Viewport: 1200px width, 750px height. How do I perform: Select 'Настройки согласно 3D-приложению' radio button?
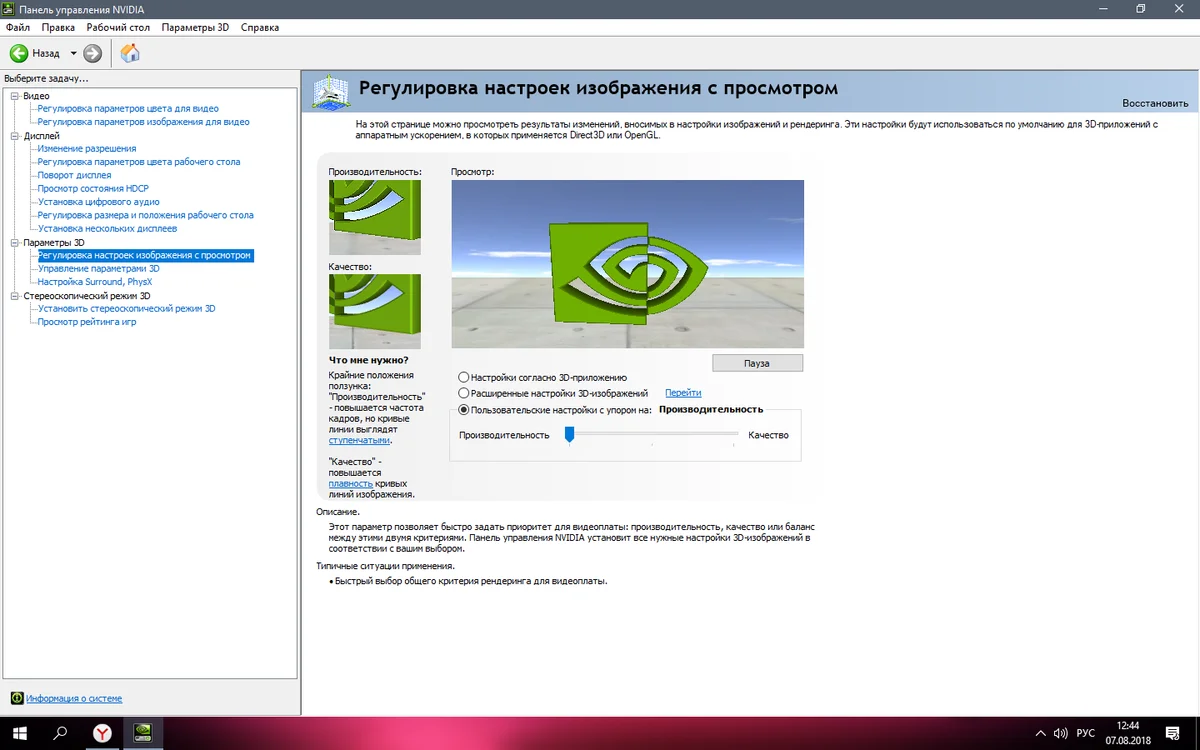tap(463, 377)
